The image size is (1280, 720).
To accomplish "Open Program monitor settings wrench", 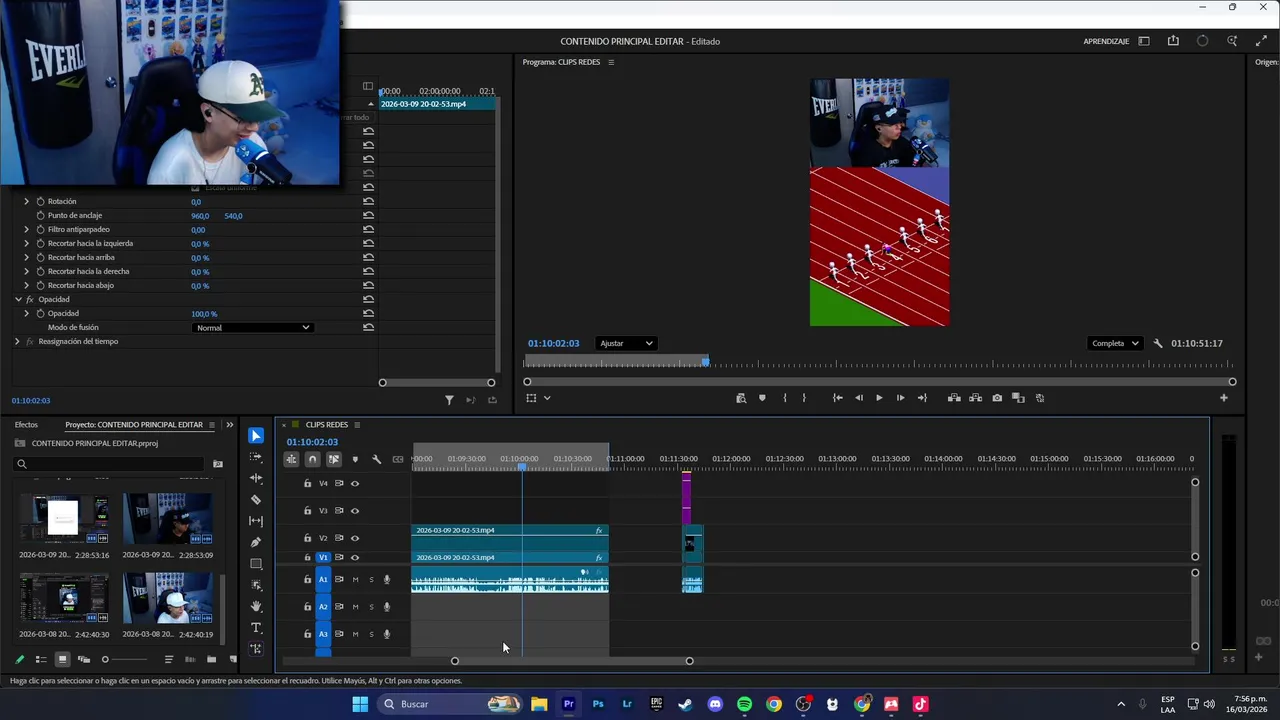I will pyautogui.click(x=1158, y=343).
